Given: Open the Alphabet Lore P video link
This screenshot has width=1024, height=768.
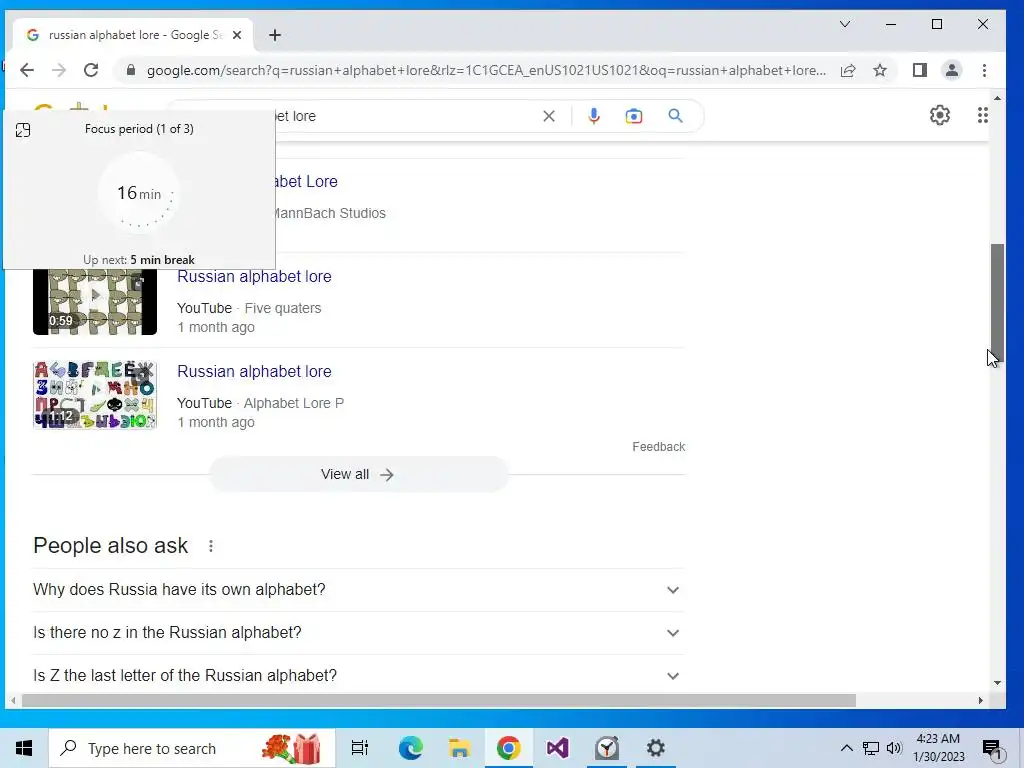Looking at the screenshot, I should pyautogui.click(x=254, y=372).
